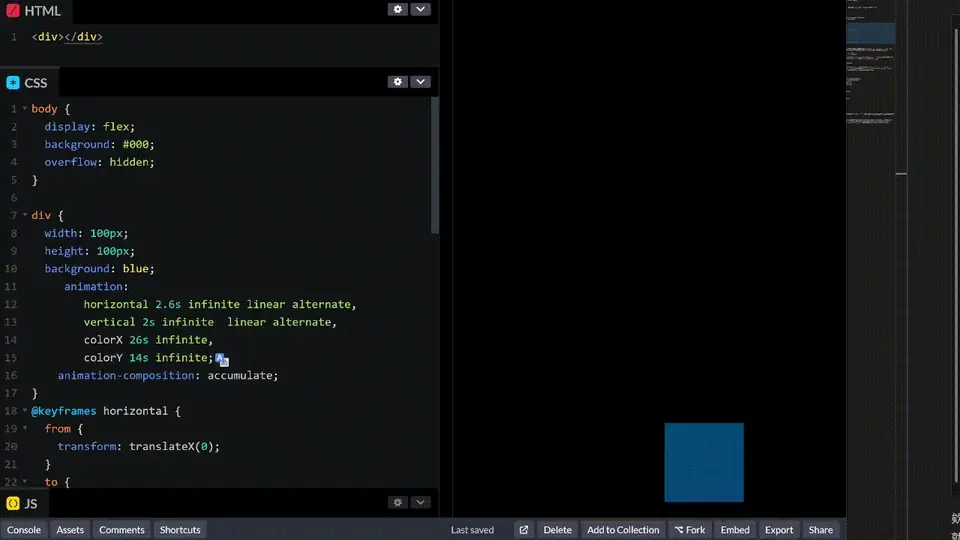Screen dimensions: 960x540
Task: Click the CSS panel logo icon
Action: [13, 83]
